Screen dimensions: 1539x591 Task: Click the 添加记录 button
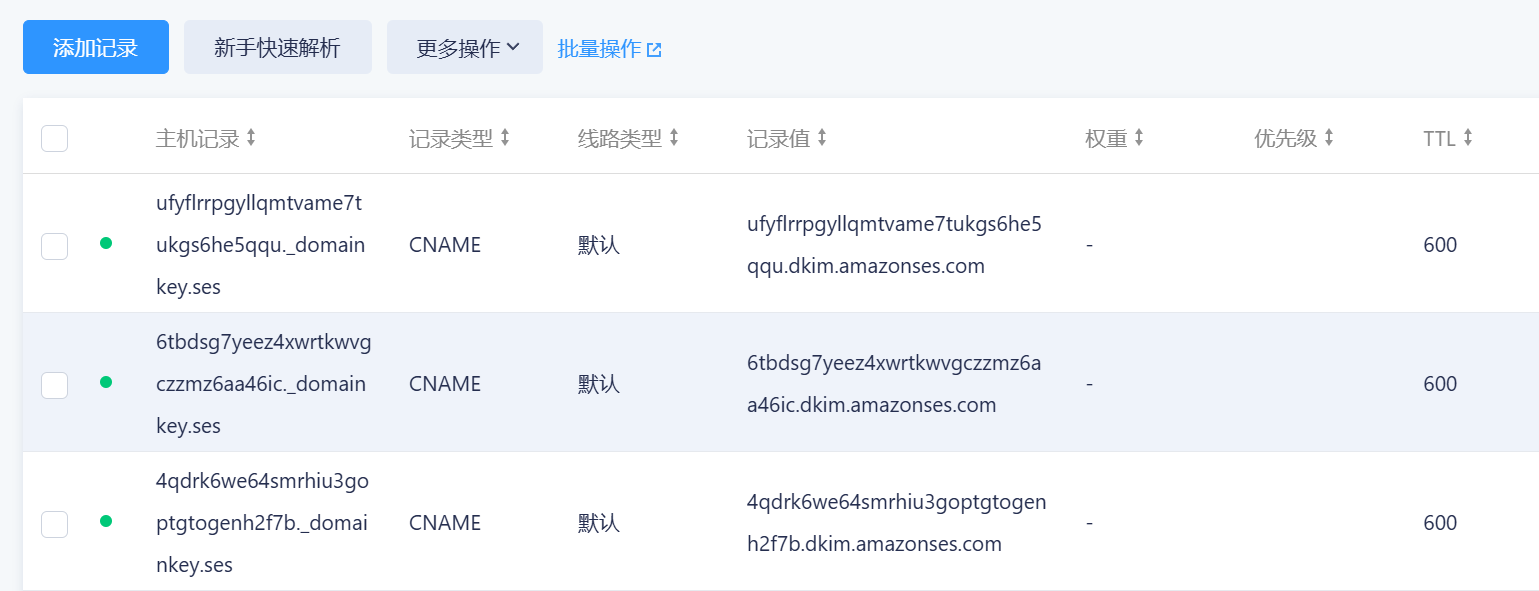point(96,47)
